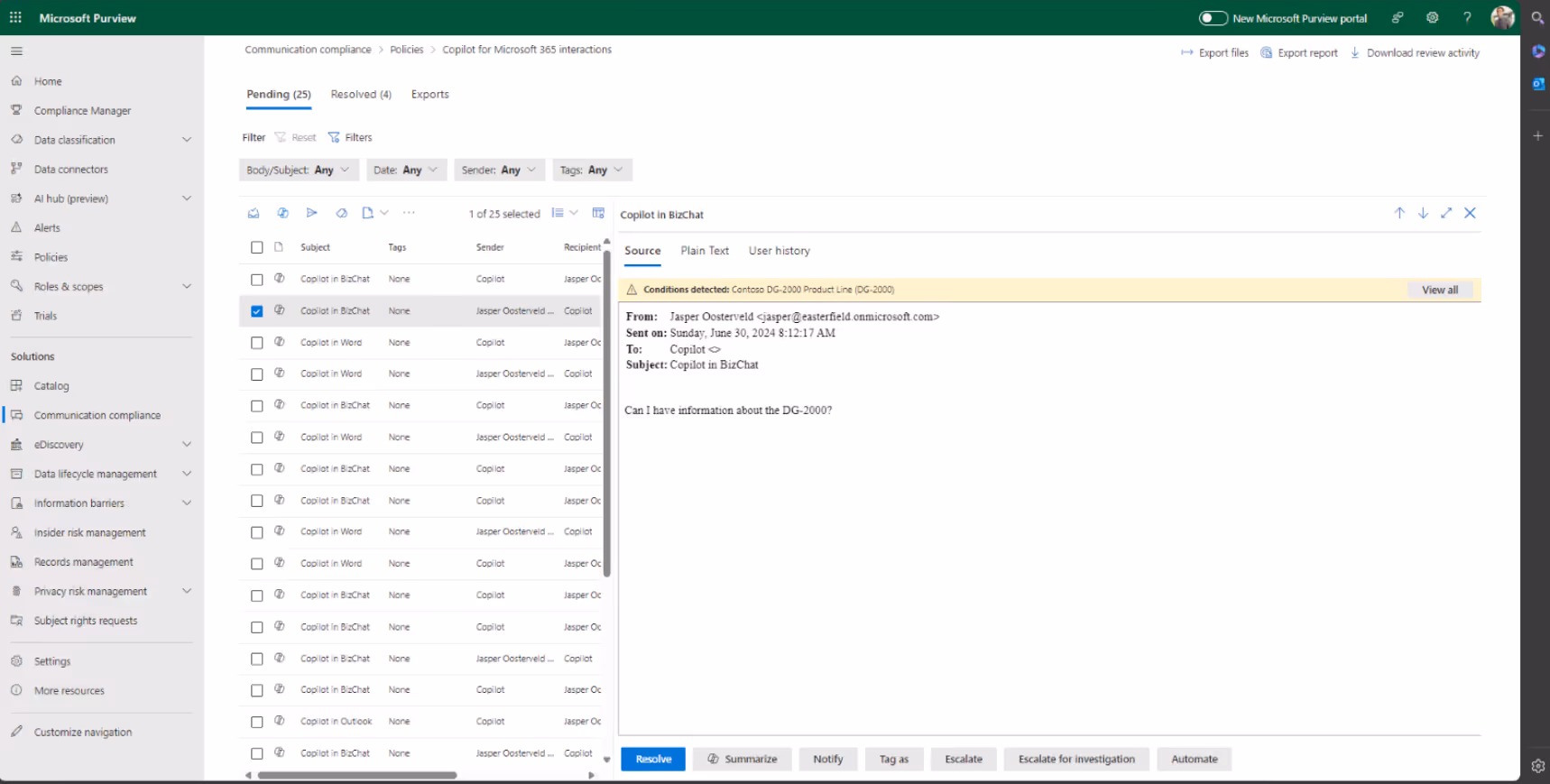
Task: Click the horizontal scrollbar under the message list
Action: tap(357, 775)
